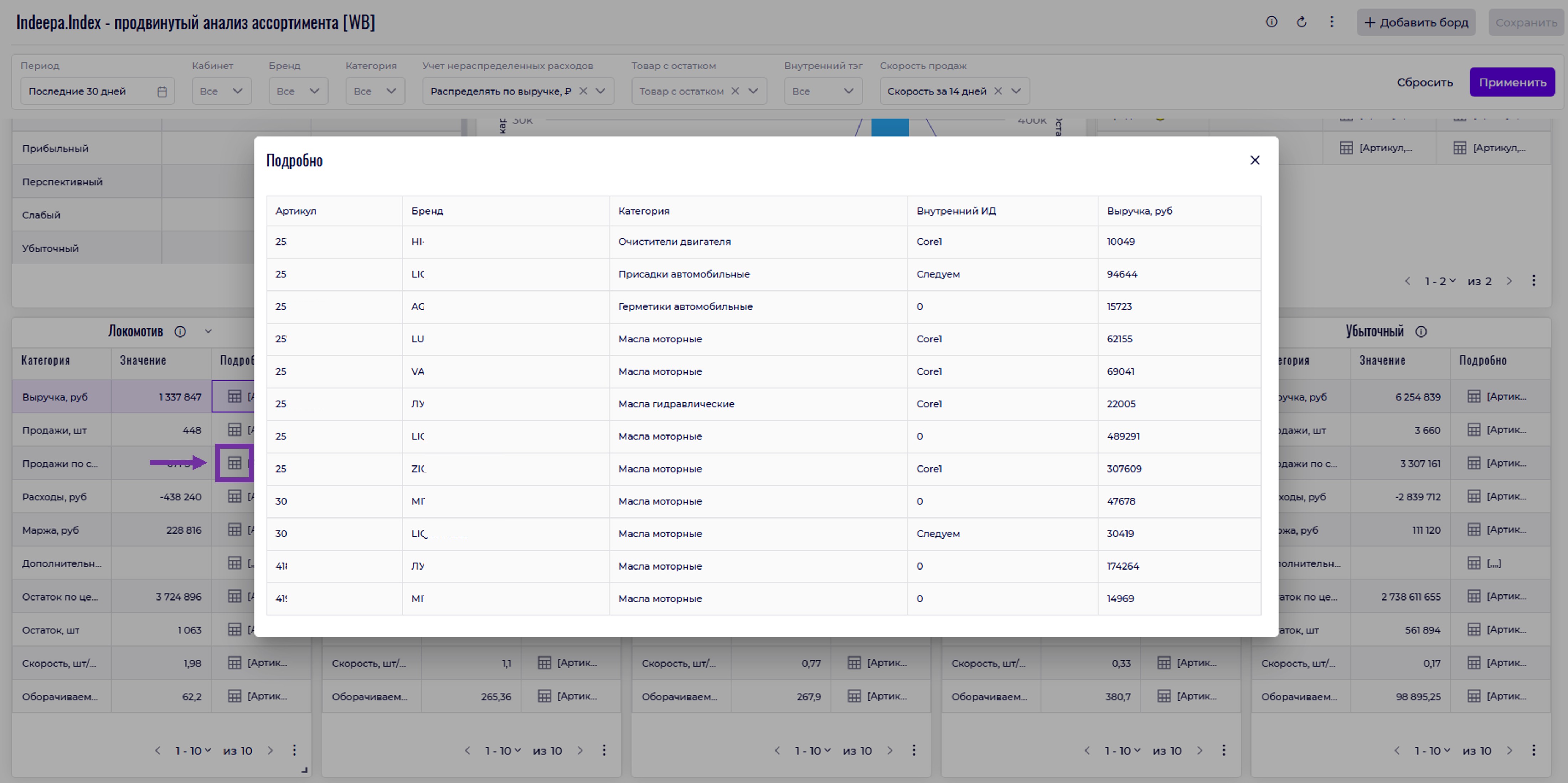Screen dimensions: 1568x783
Task: Clear the Товар с остатком filter value
Action: 735,91
